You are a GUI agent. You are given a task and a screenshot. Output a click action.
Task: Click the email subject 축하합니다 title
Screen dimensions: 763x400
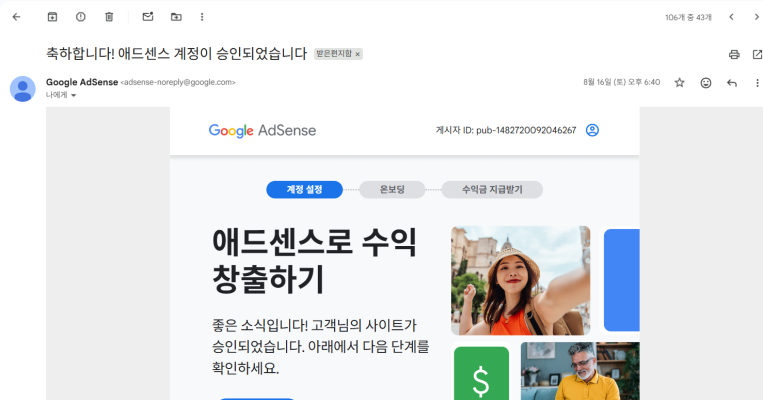pyautogui.click(x=176, y=53)
